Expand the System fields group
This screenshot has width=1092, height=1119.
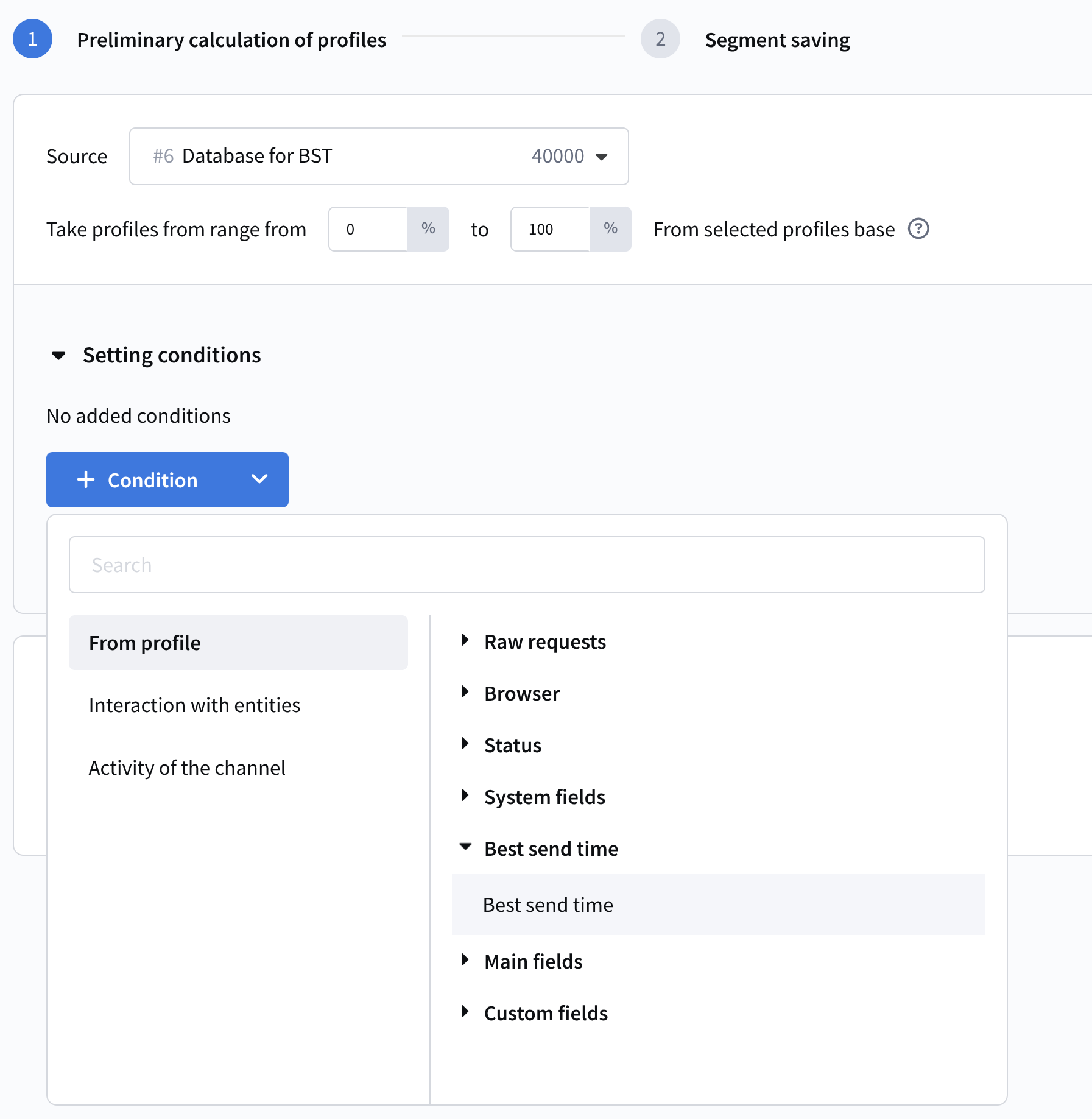[x=465, y=796]
